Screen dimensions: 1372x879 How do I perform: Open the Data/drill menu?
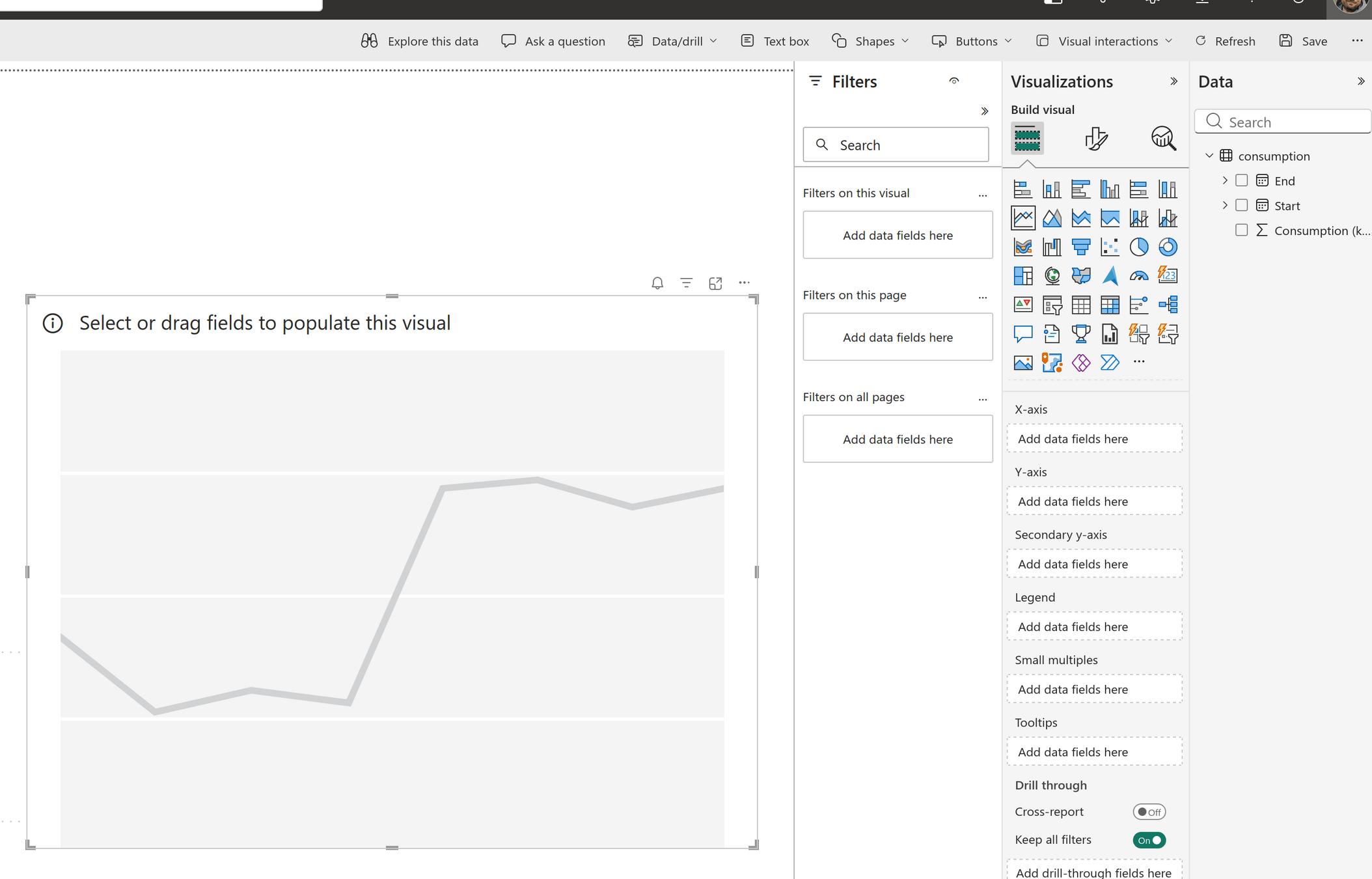[672, 41]
